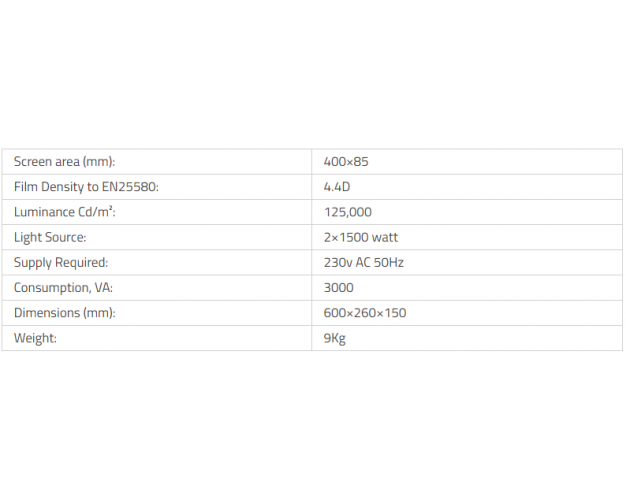Click the 'Film Density to EN25580:' label

coord(86,187)
